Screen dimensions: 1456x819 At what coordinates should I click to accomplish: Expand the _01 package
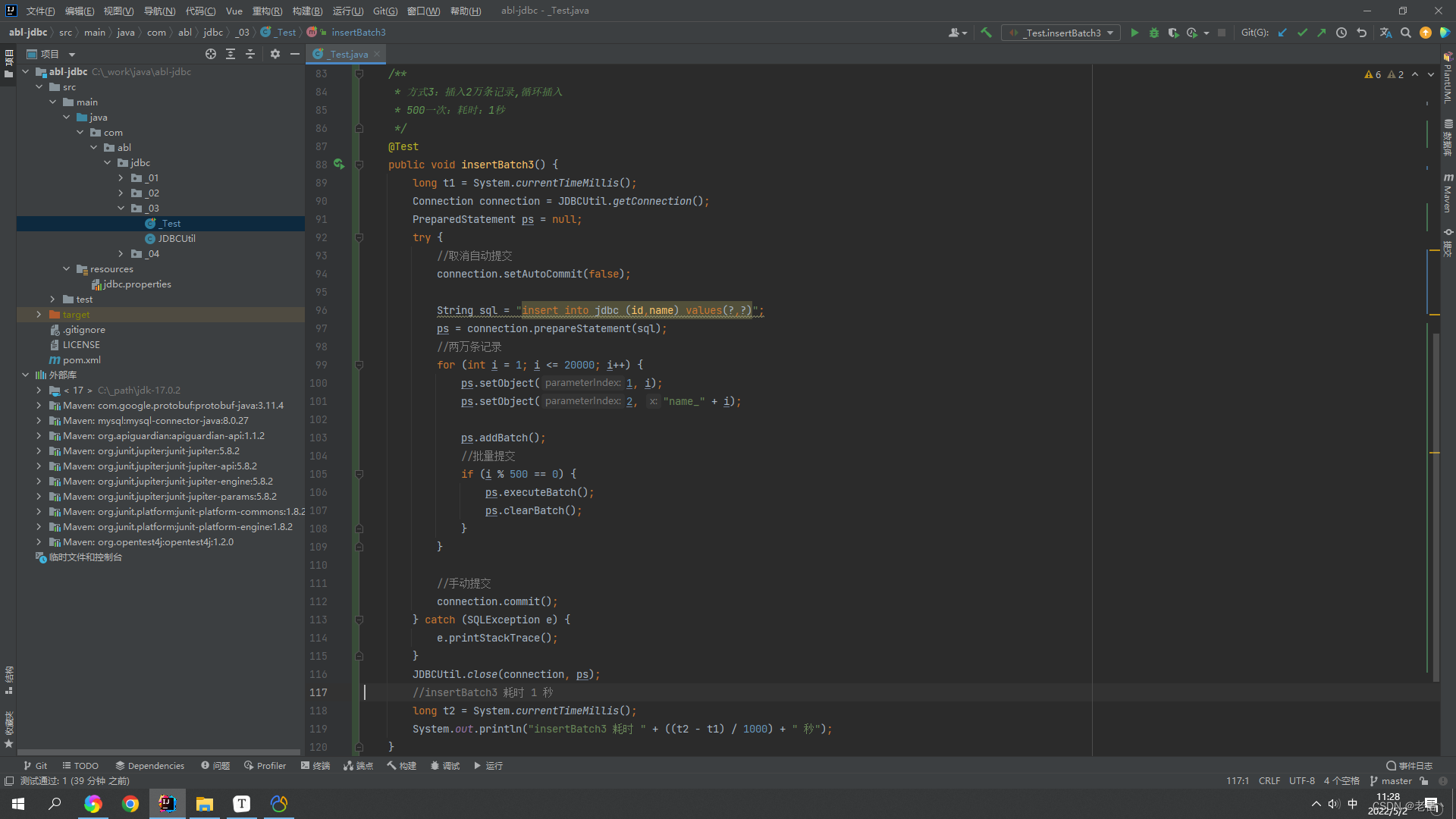121,177
